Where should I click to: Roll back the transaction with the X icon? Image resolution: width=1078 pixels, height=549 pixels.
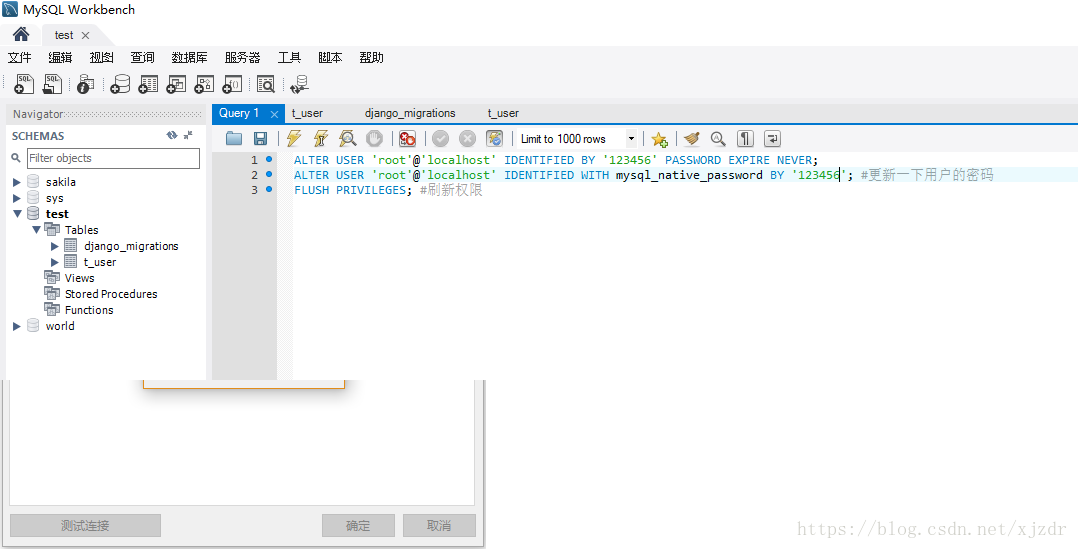(x=468, y=139)
